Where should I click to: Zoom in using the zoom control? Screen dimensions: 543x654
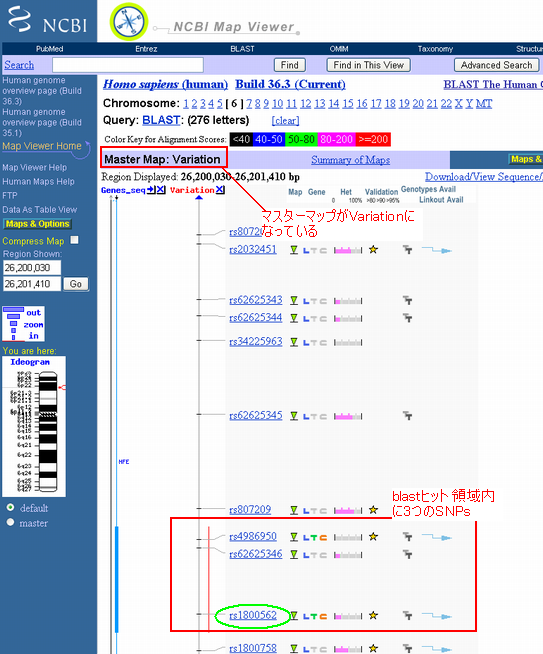click(33, 336)
